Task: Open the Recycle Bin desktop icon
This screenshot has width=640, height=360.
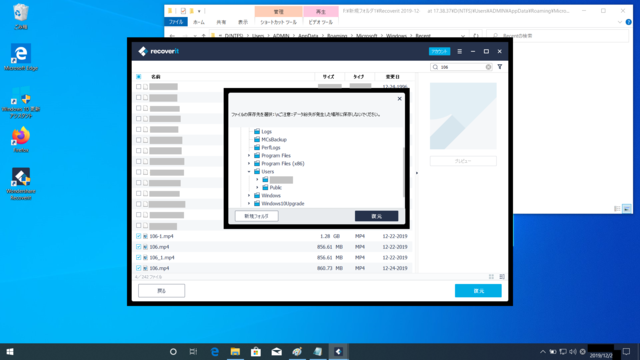Action: tap(21, 16)
